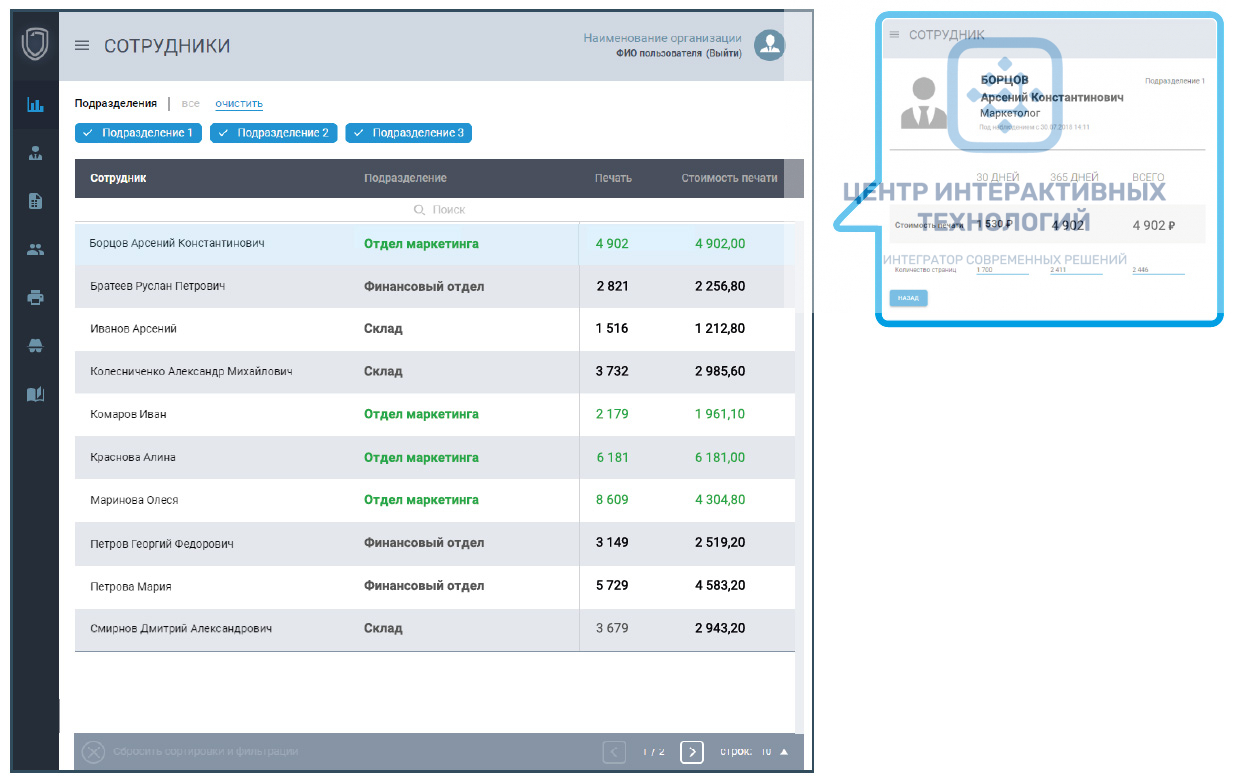Click the table's vertical scrollbar
This screenshot has width=1237, height=783.
click(799, 450)
